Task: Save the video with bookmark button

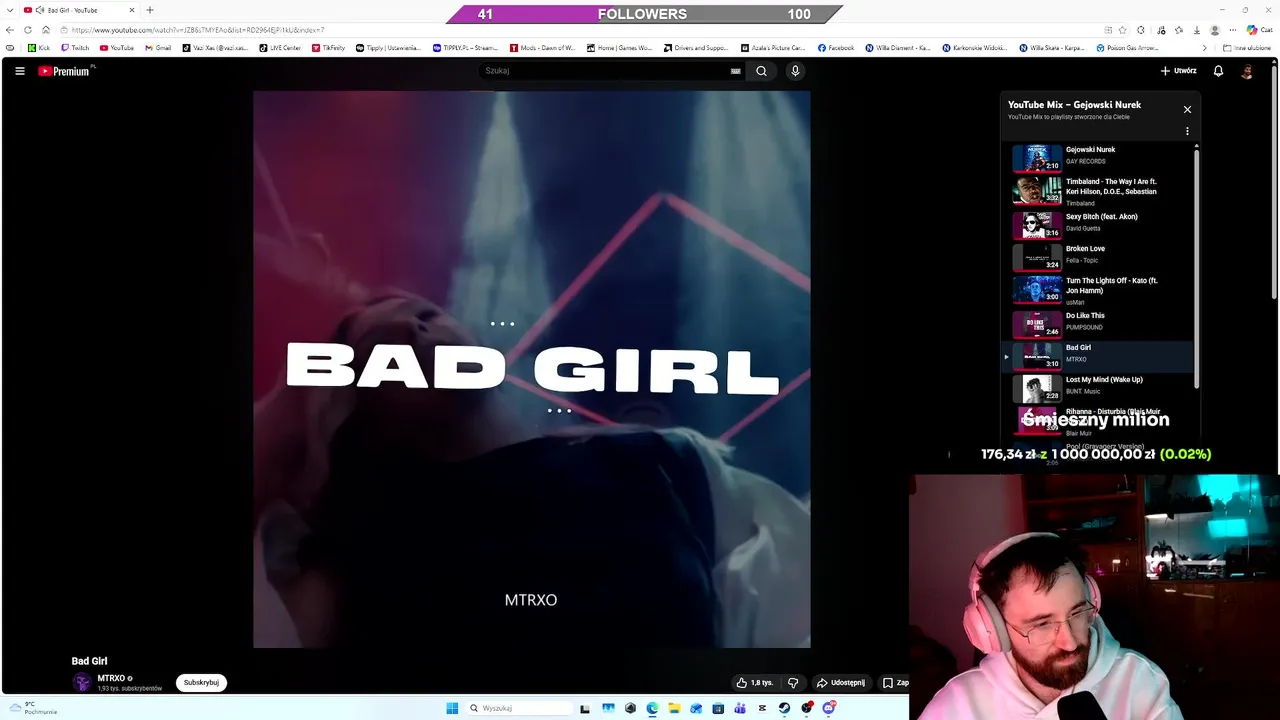Action: [x=895, y=683]
